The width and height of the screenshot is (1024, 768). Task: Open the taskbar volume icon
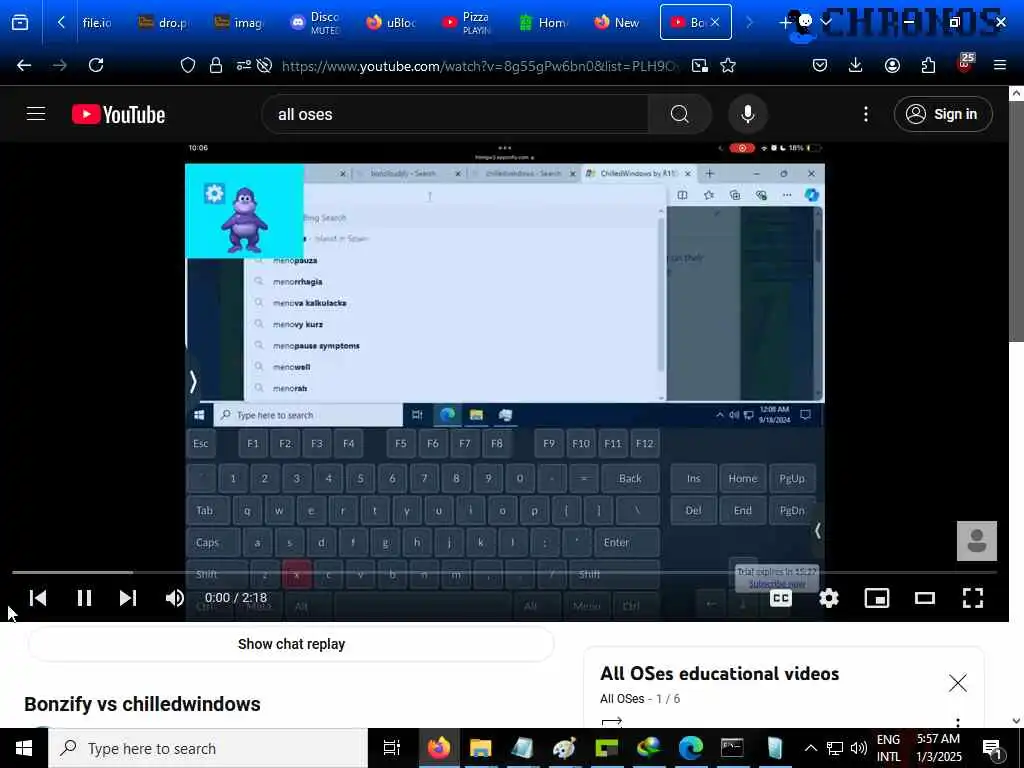pyautogui.click(x=859, y=748)
